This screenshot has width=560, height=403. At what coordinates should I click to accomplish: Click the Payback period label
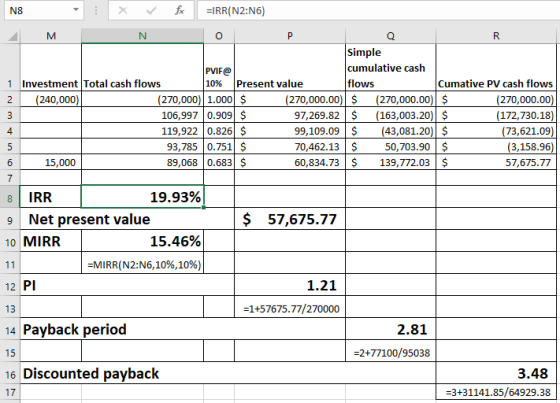point(75,329)
